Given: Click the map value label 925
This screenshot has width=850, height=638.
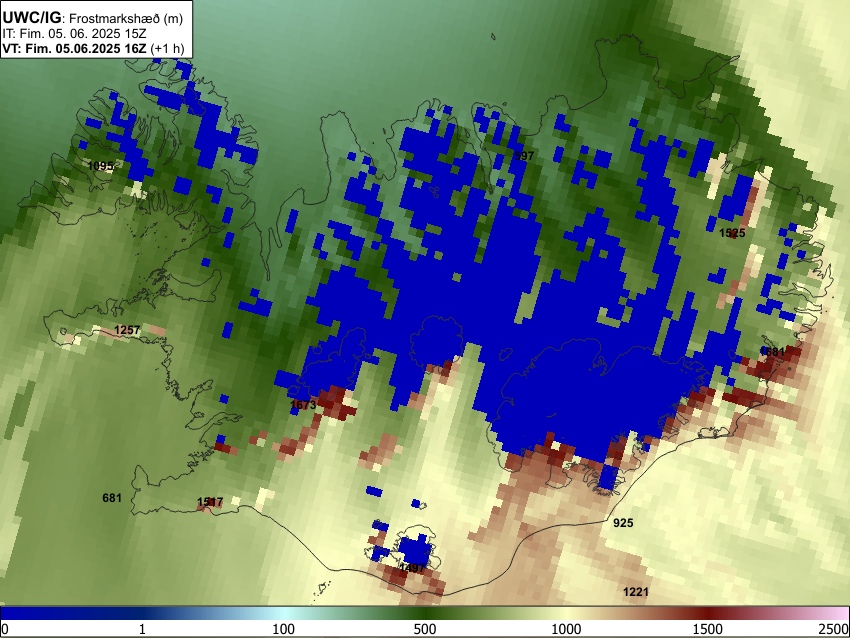Looking at the screenshot, I should tap(623, 523).
